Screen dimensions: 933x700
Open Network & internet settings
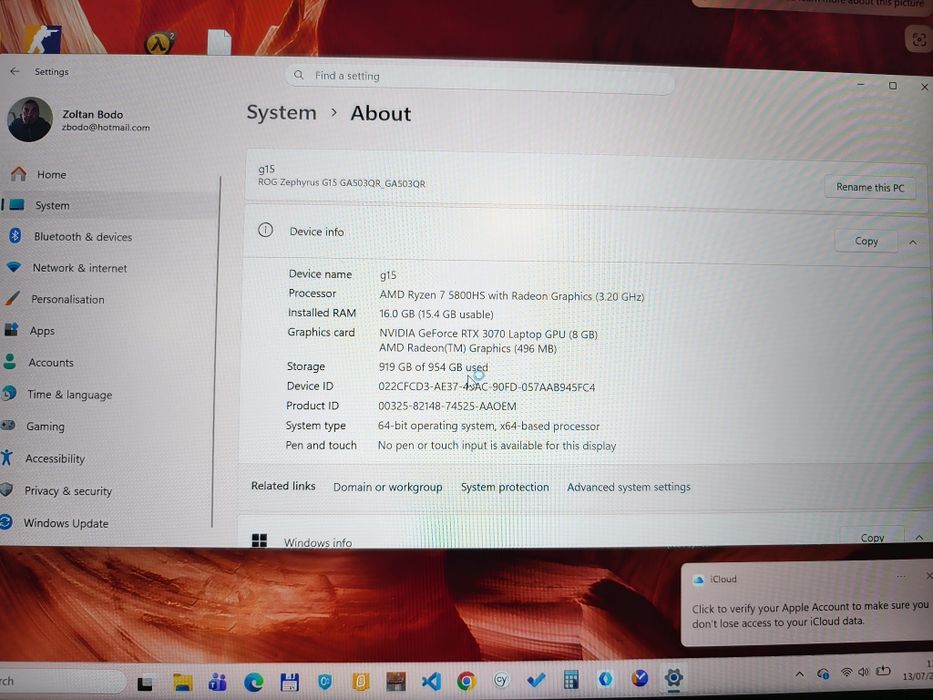(80, 268)
